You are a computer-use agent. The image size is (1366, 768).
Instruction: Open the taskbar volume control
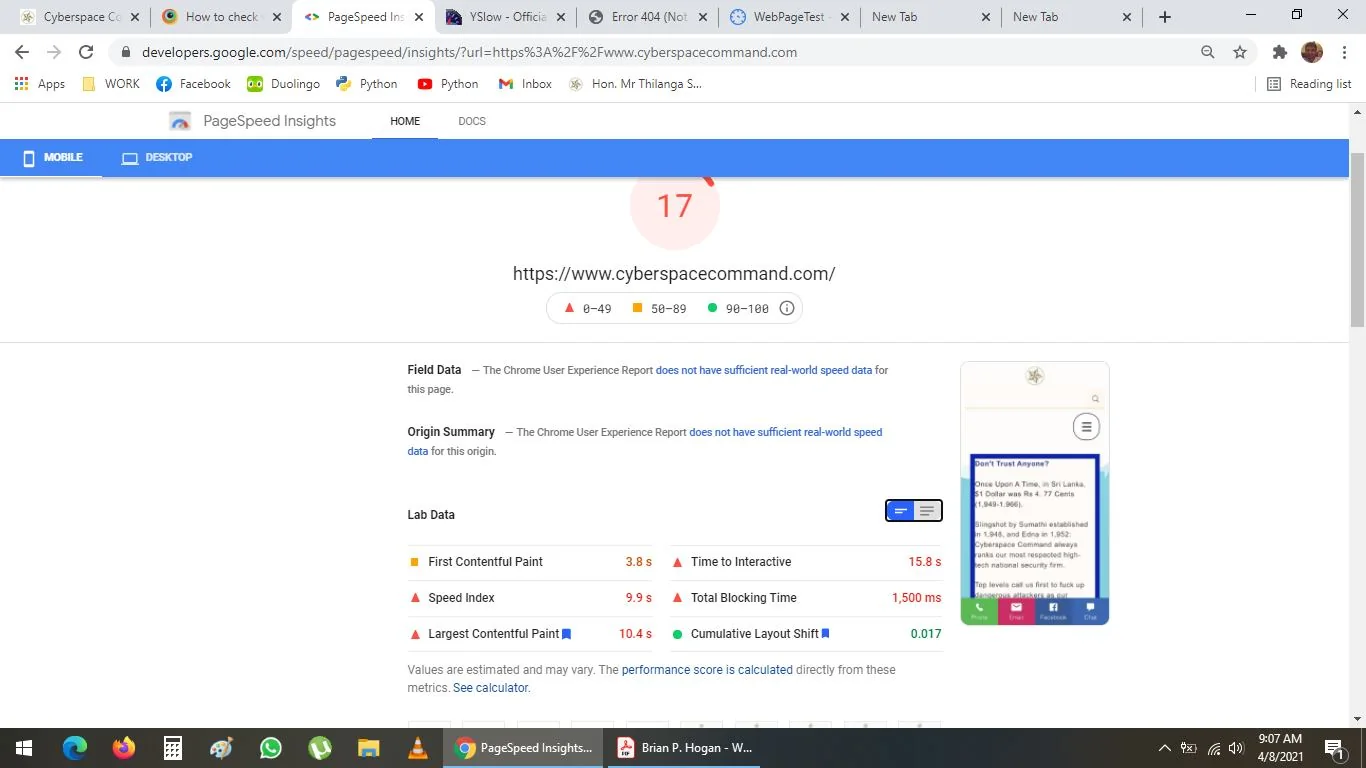[1236, 748]
